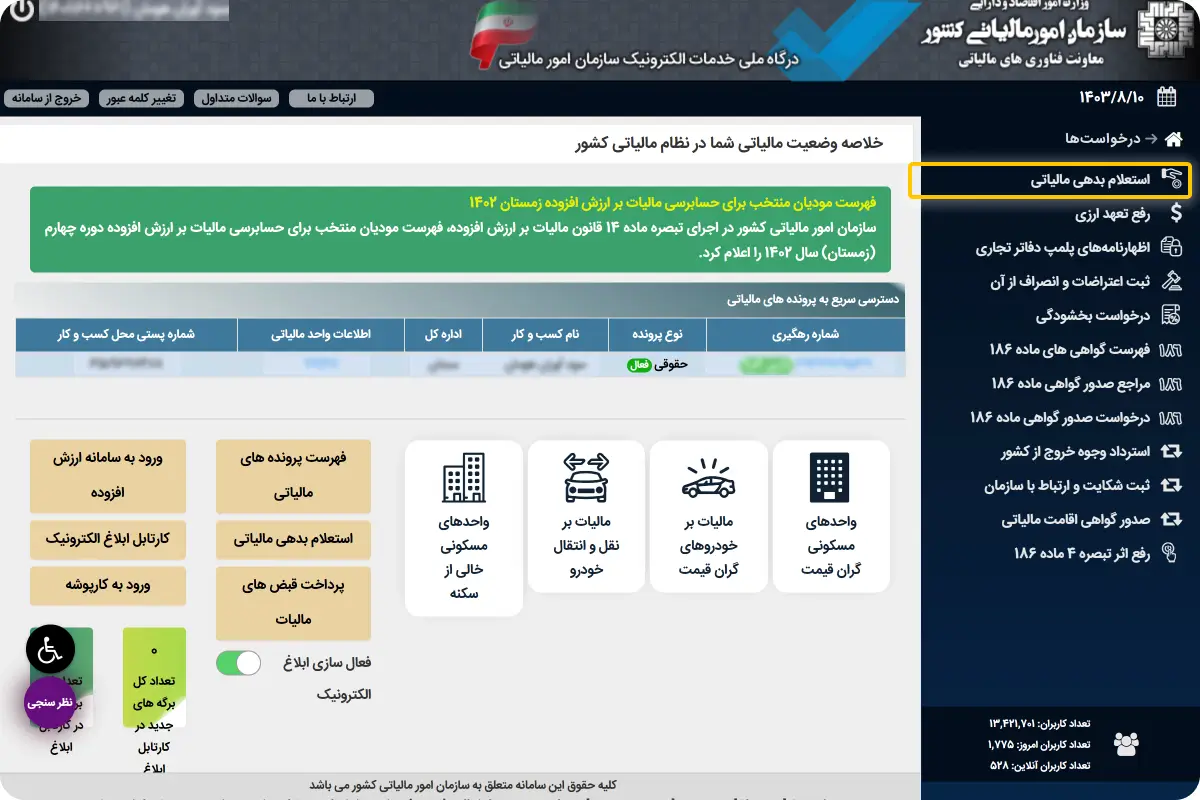The width and height of the screenshot is (1200, 800).
Task: Click 186 icon of فهرست گواهی های ماده ۱۸۶
Action: pos(1172,350)
